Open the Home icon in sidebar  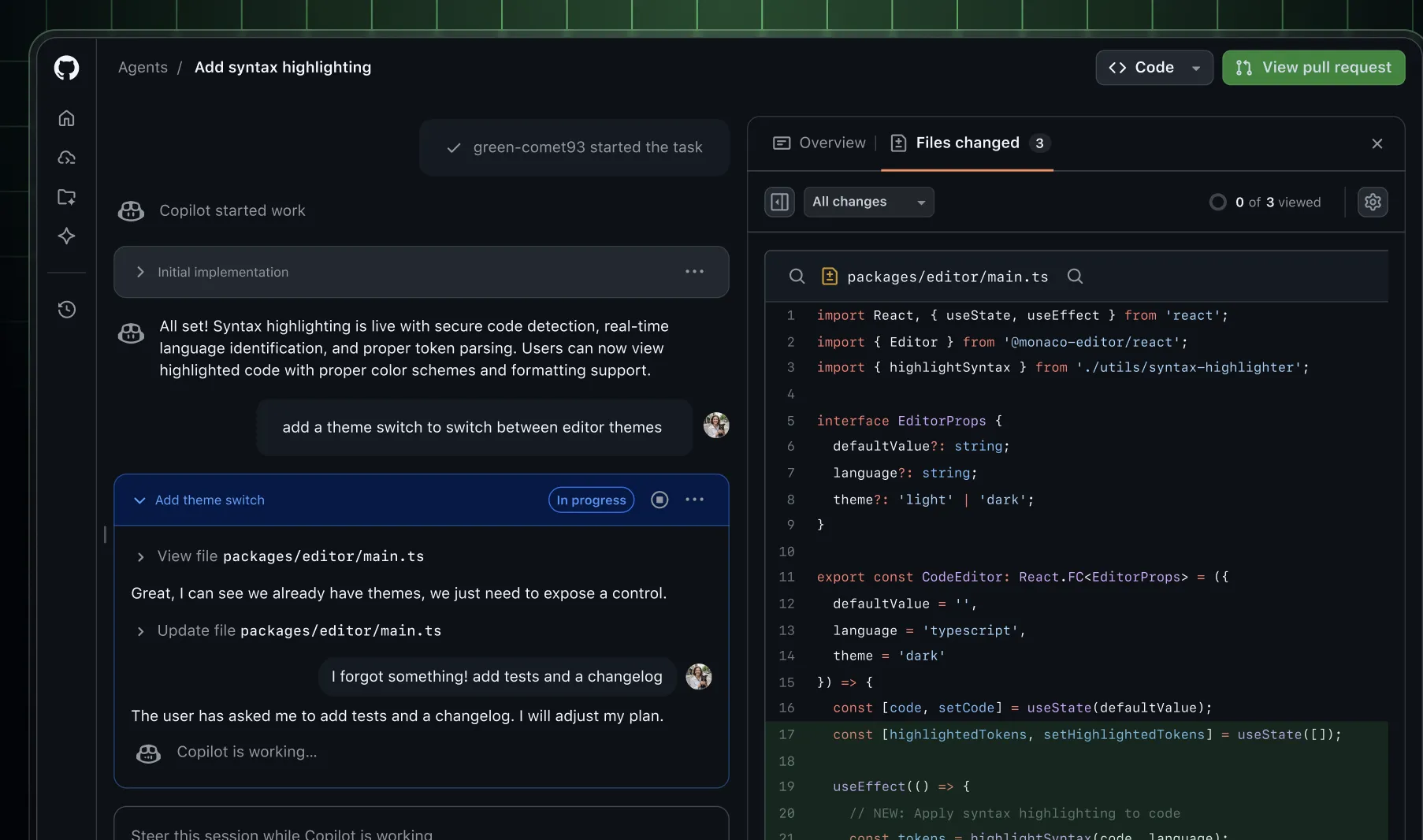66,118
